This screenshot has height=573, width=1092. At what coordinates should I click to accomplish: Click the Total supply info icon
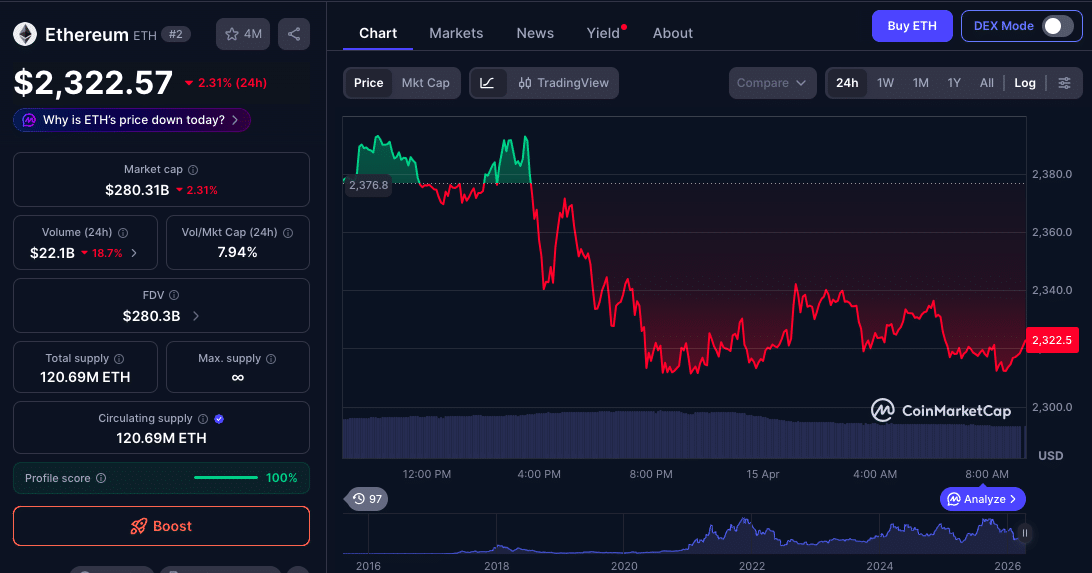coord(119,359)
